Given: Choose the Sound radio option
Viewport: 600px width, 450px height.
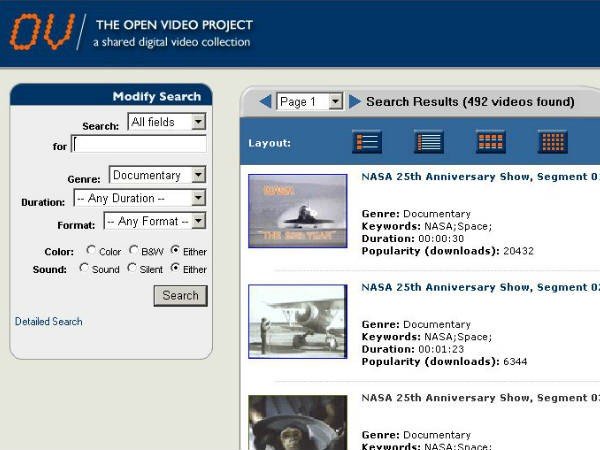Looking at the screenshot, I should 84,268.
